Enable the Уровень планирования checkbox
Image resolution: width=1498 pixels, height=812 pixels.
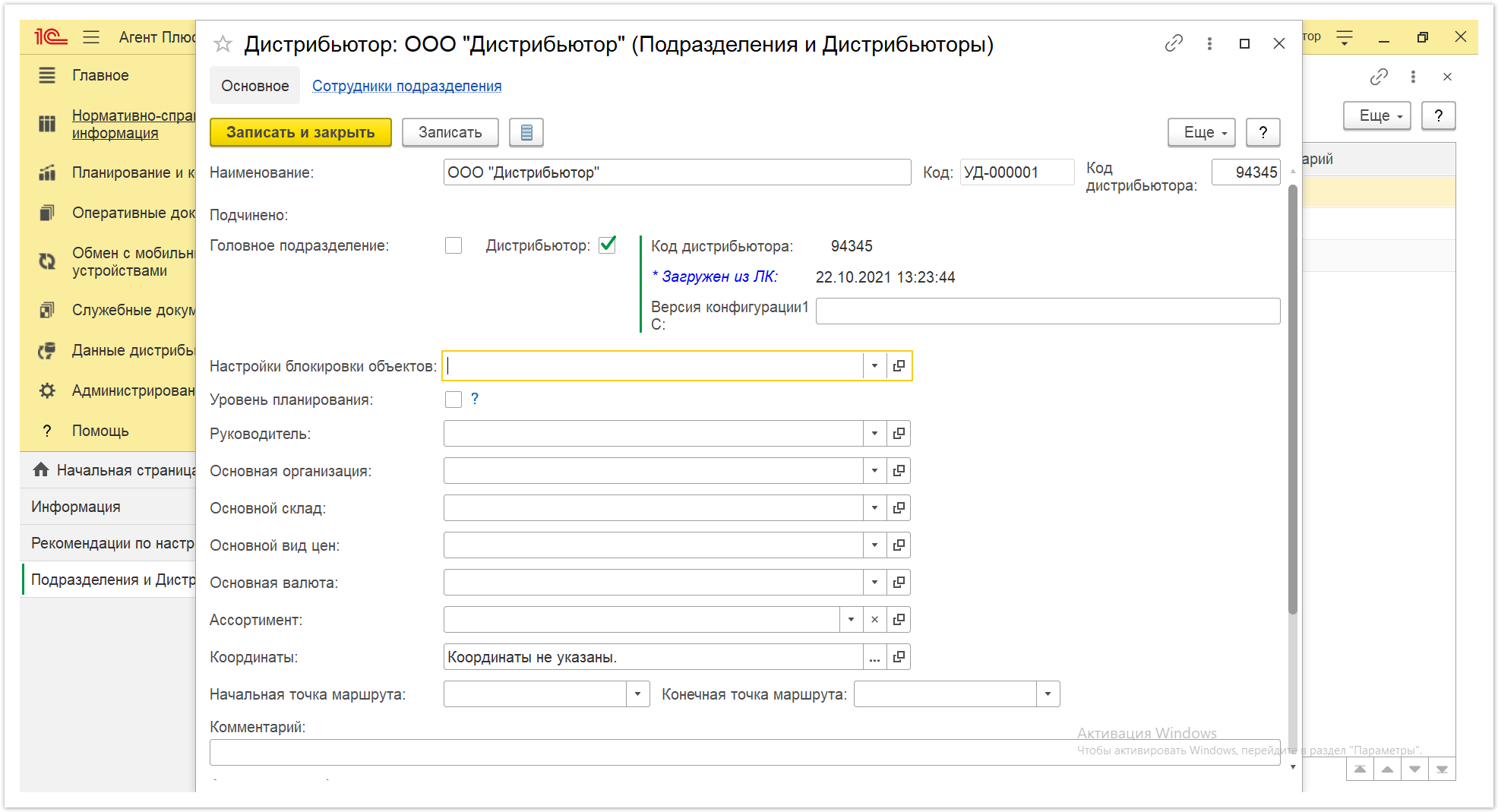pos(454,400)
